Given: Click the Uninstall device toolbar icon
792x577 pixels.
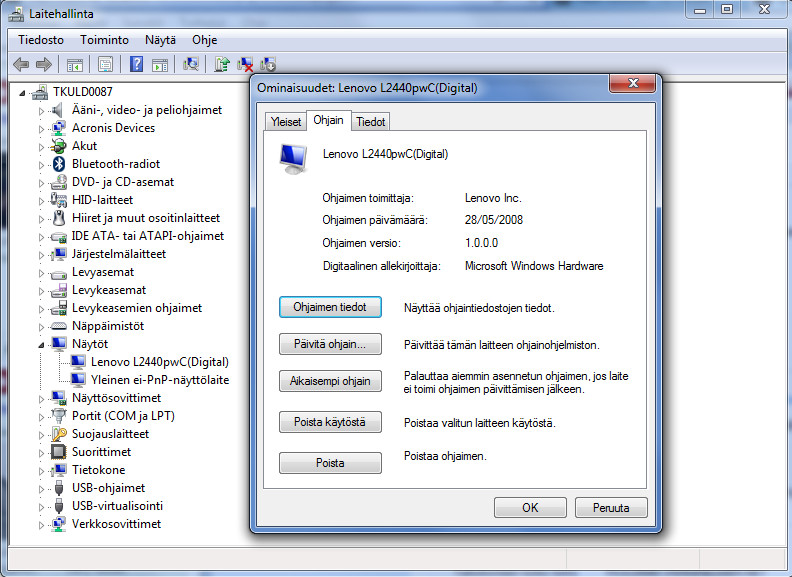Looking at the screenshot, I should coord(245,65).
